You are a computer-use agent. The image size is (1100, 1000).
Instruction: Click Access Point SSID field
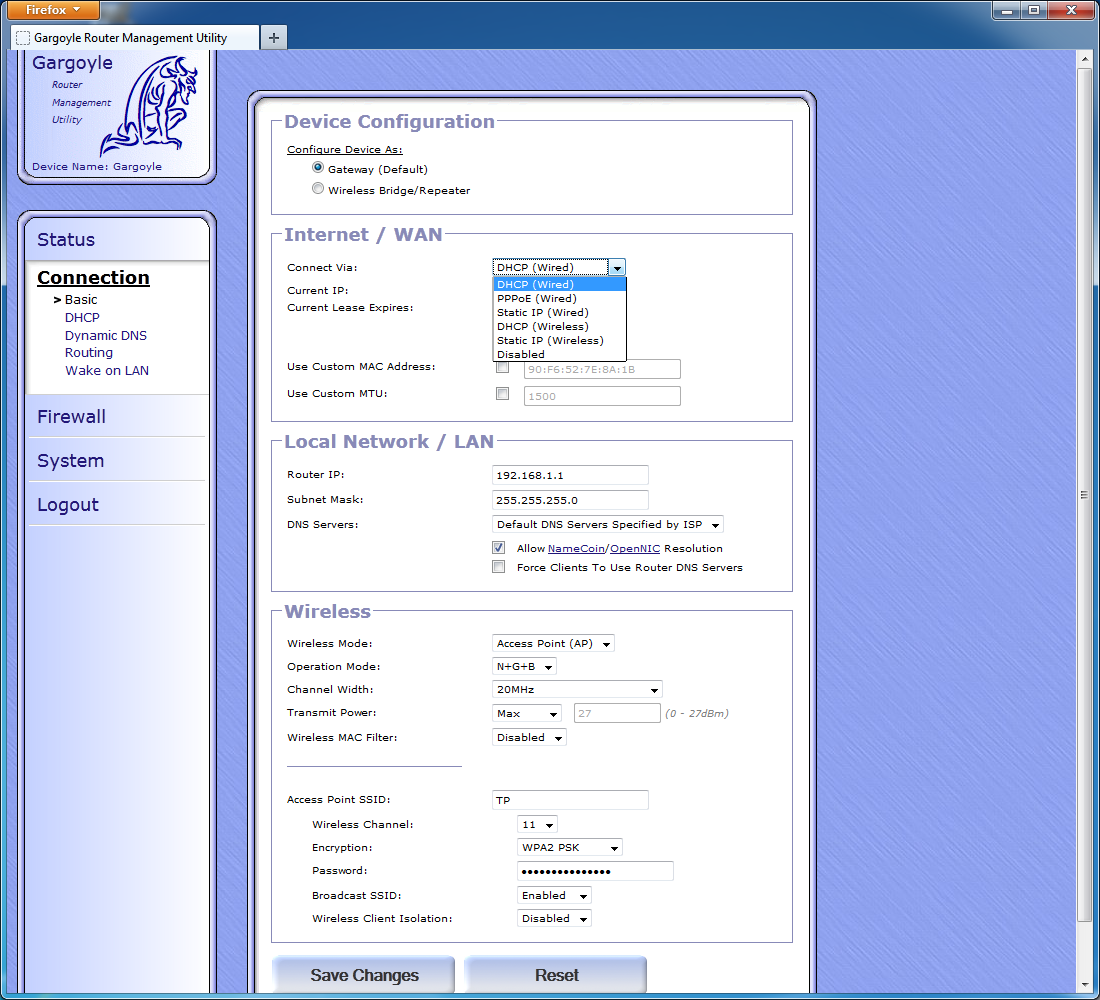[570, 800]
